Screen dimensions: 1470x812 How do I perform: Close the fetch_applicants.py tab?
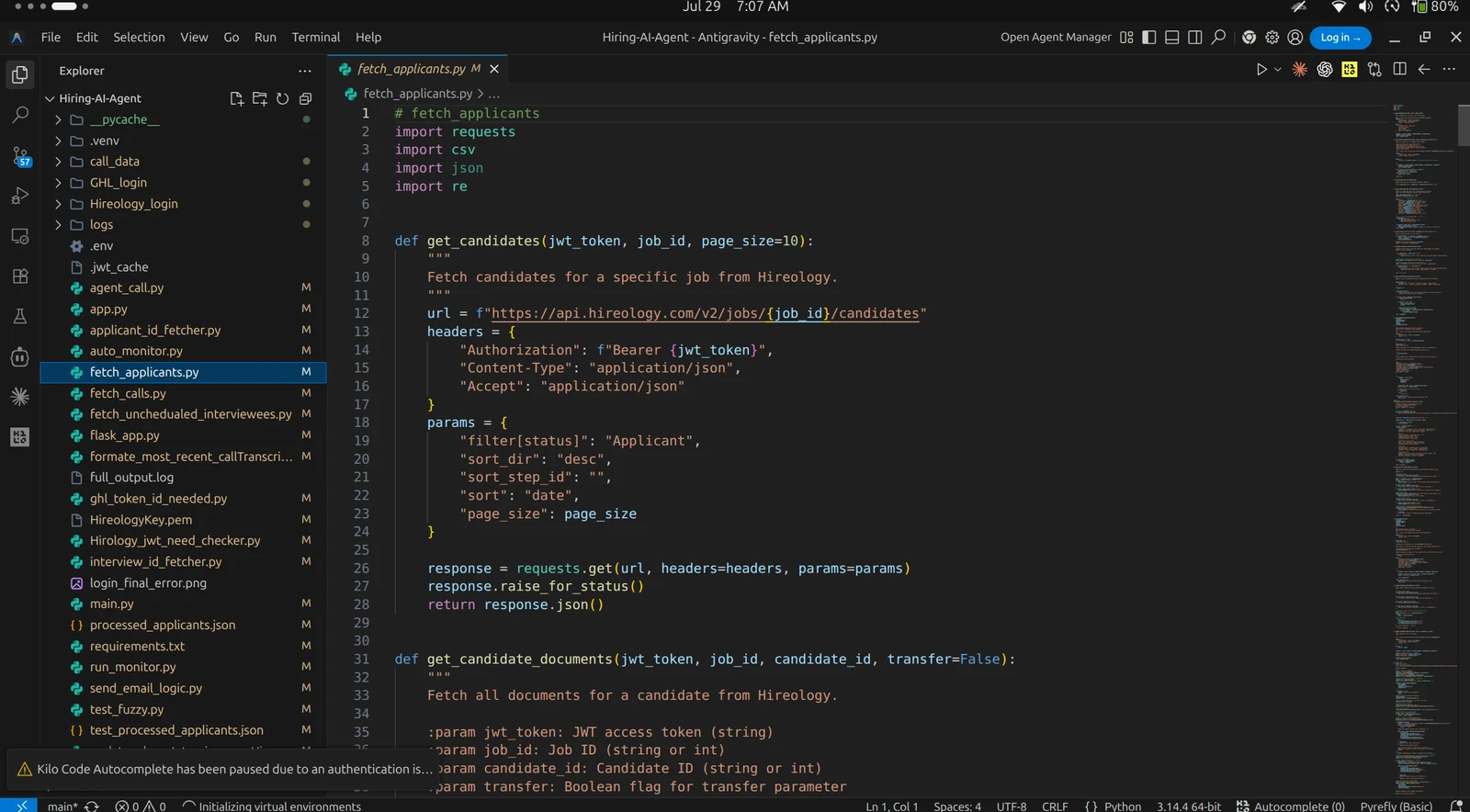(x=494, y=69)
